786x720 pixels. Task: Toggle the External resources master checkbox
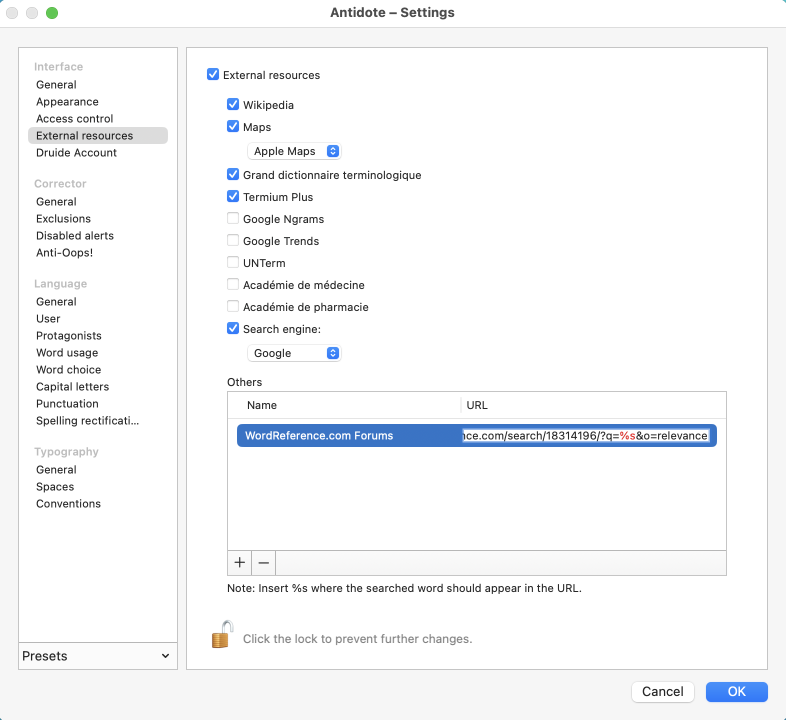tap(213, 75)
